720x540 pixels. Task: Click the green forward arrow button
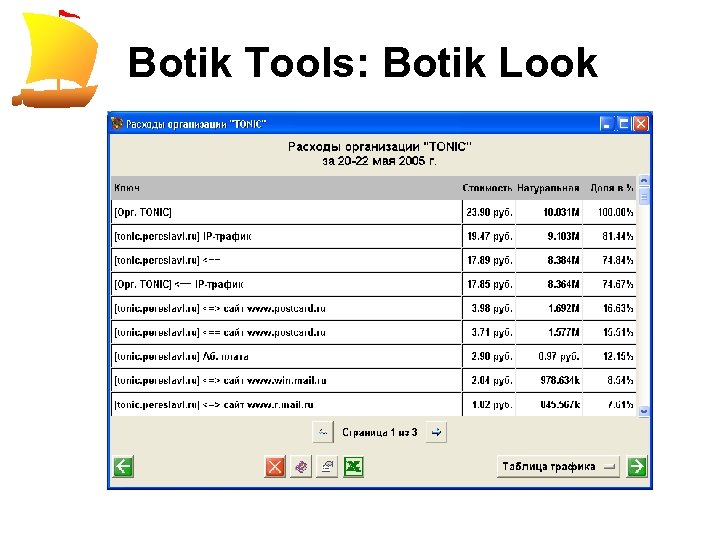click(x=637, y=467)
